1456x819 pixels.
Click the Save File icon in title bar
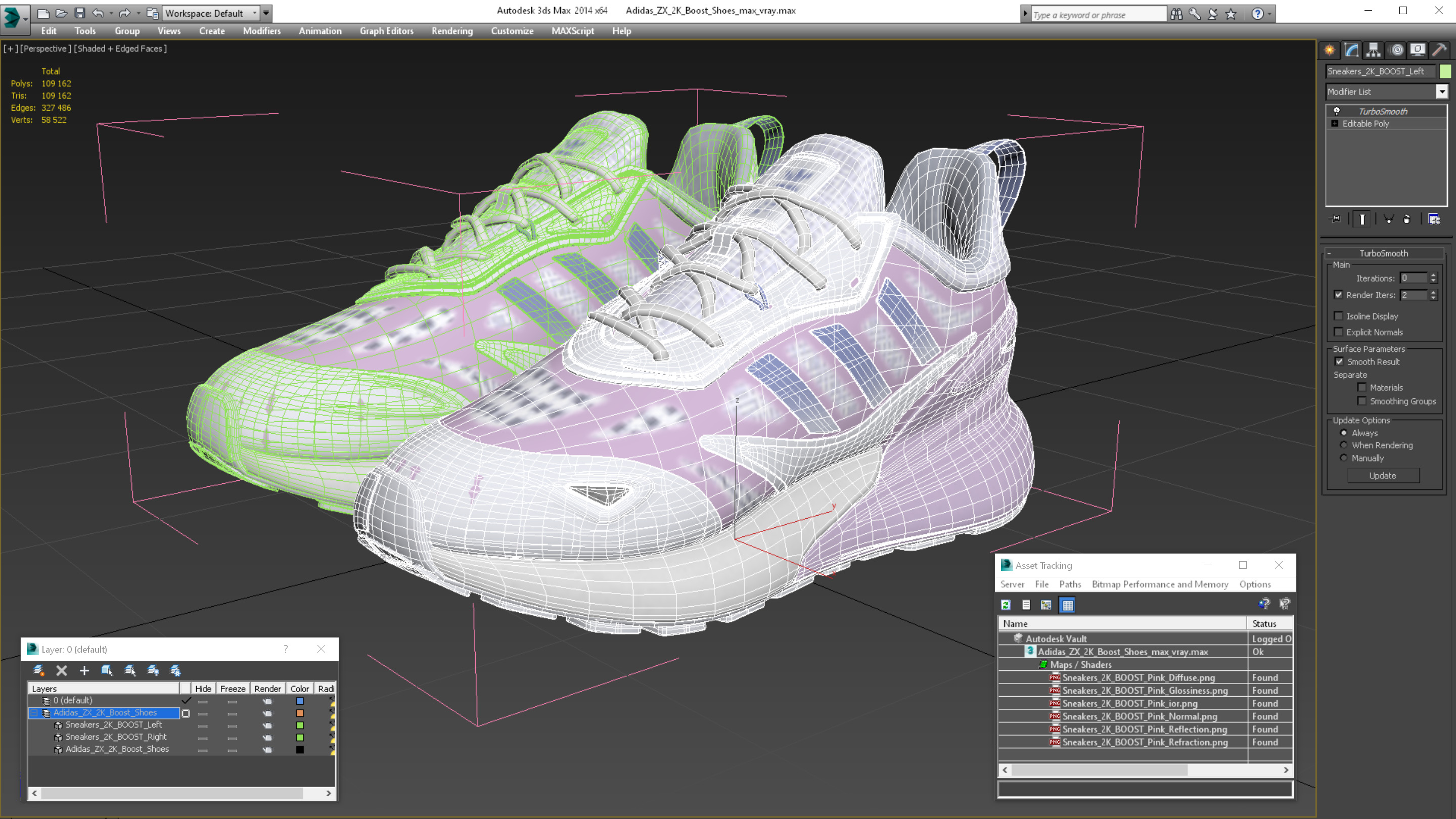point(80,13)
